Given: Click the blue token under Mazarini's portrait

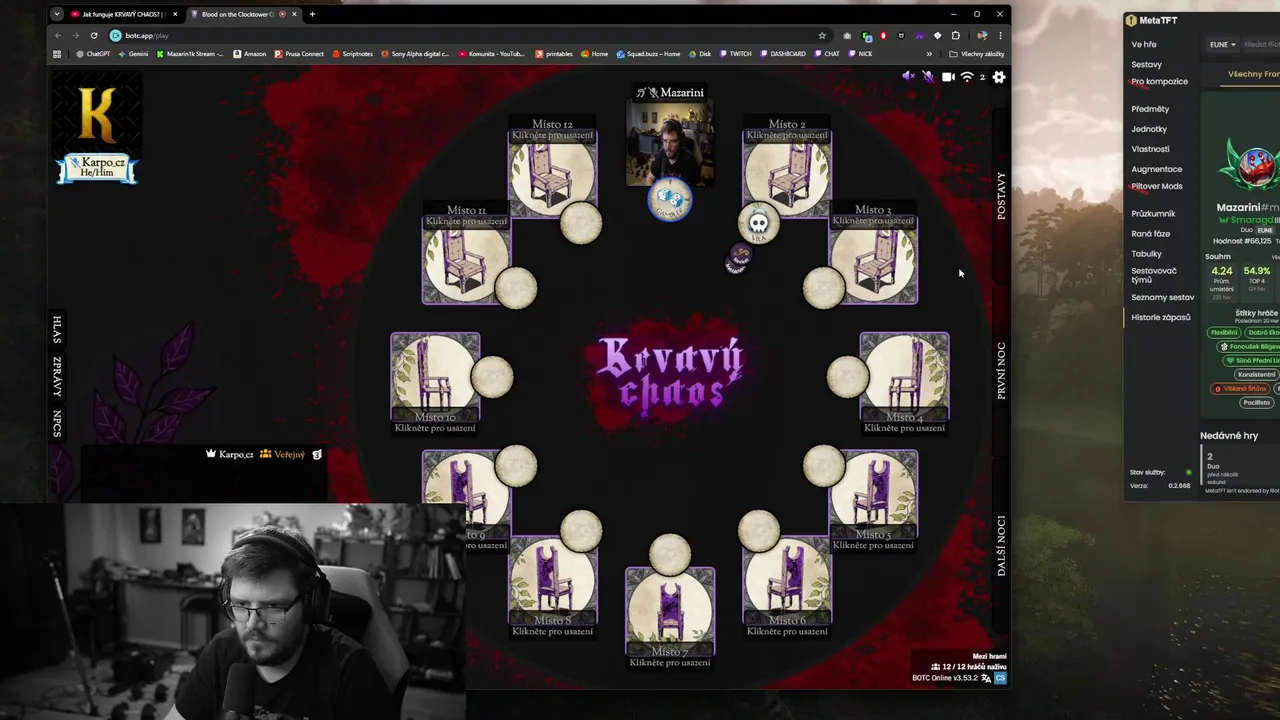Looking at the screenshot, I should tap(670, 200).
